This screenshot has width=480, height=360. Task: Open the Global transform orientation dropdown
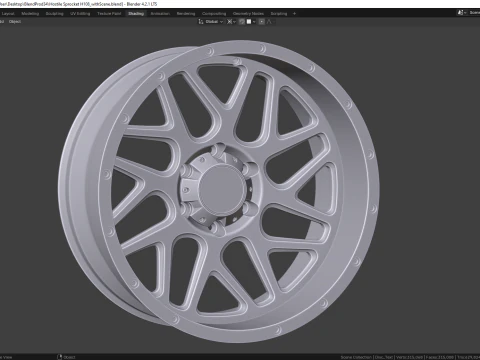pyautogui.click(x=211, y=22)
